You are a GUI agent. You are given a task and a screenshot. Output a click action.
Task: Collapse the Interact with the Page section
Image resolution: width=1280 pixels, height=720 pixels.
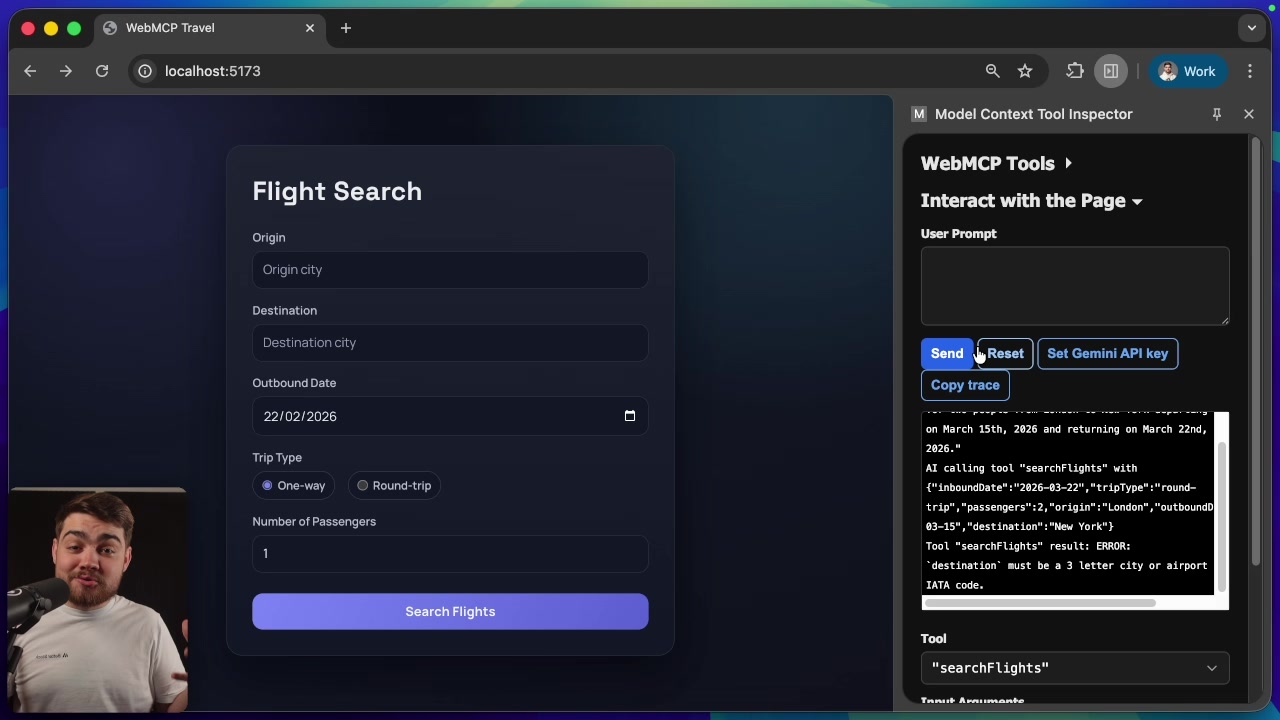point(1137,201)
